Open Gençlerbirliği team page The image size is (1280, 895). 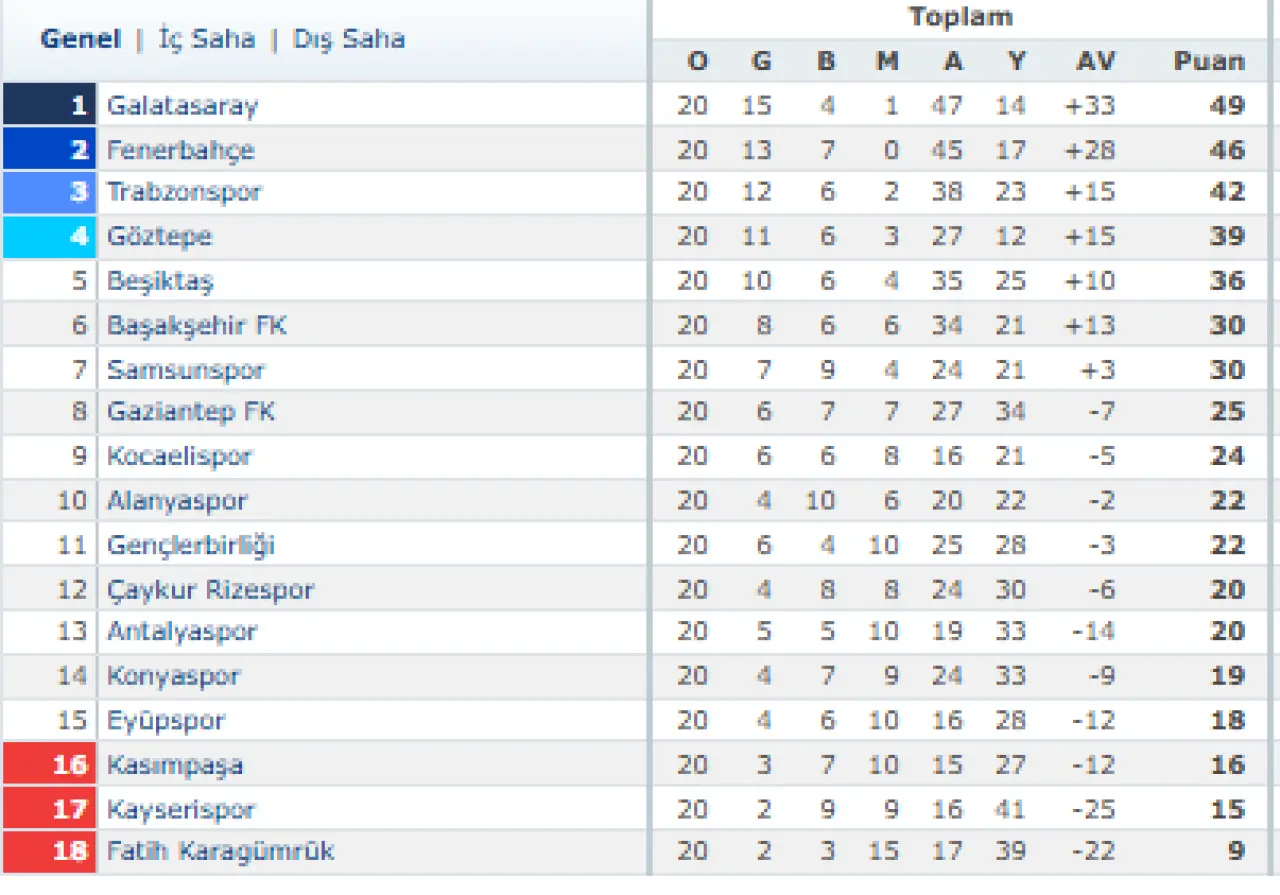[190, 546]
